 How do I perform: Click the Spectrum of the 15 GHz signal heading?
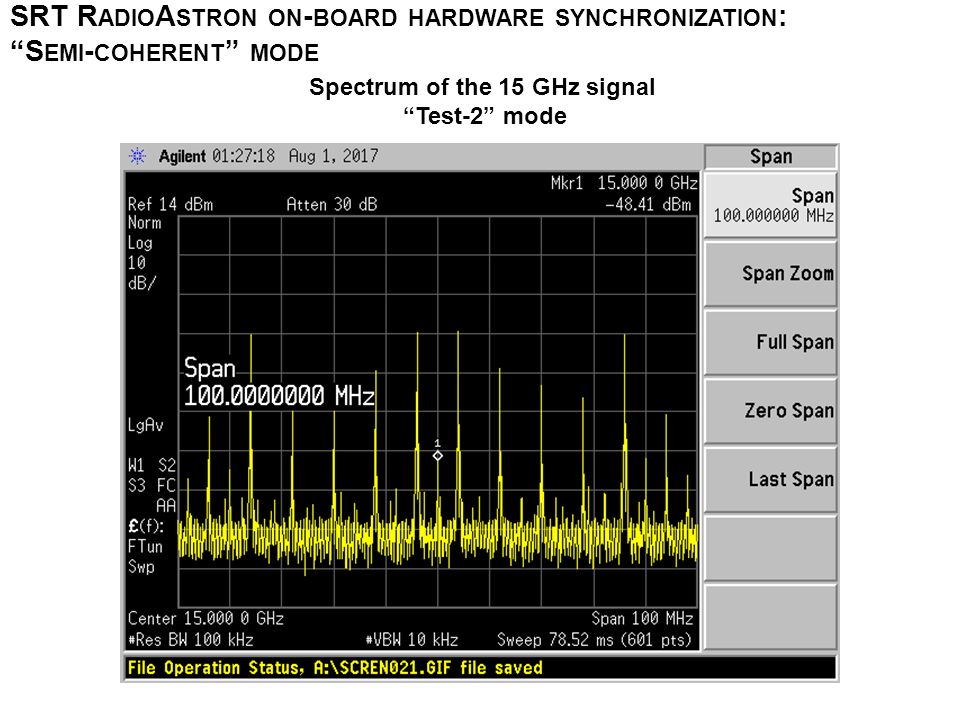(x=482, y=87)
